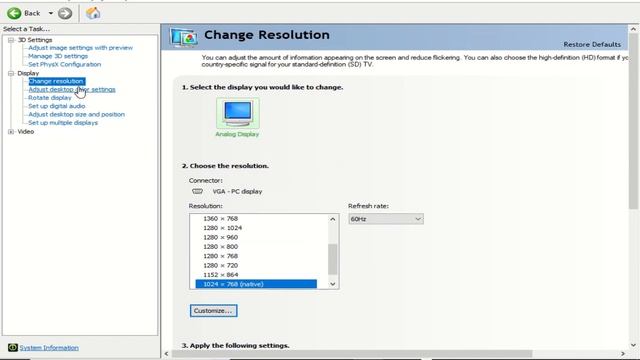Click resolution list scroll up arrow
Viewport: 640px width, 360px height.
(x=333, y=219)
